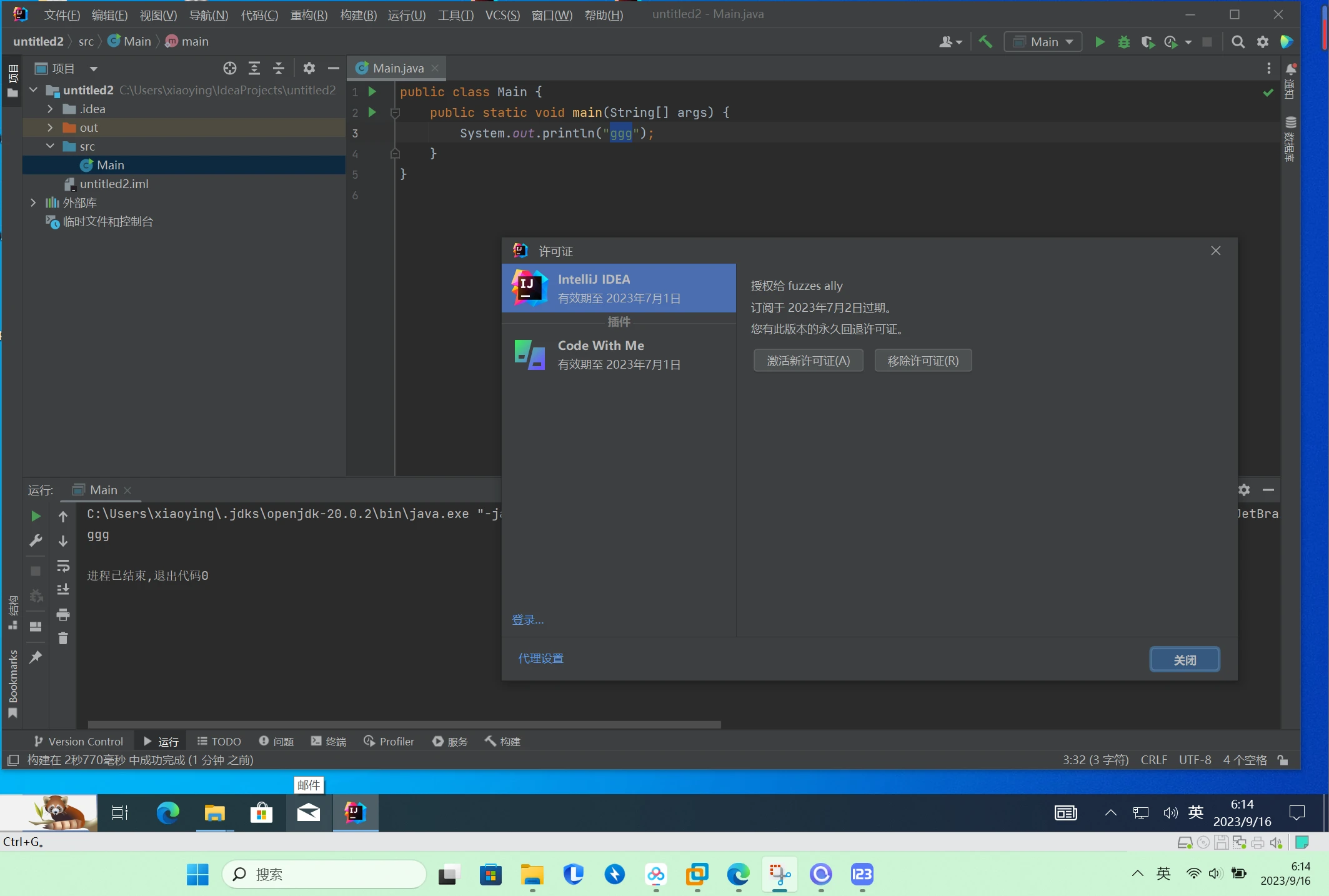Click the Windows Start button
The width and height of the screenshot is (1329, 896).
pyautogui.click(x=197, y=874)
